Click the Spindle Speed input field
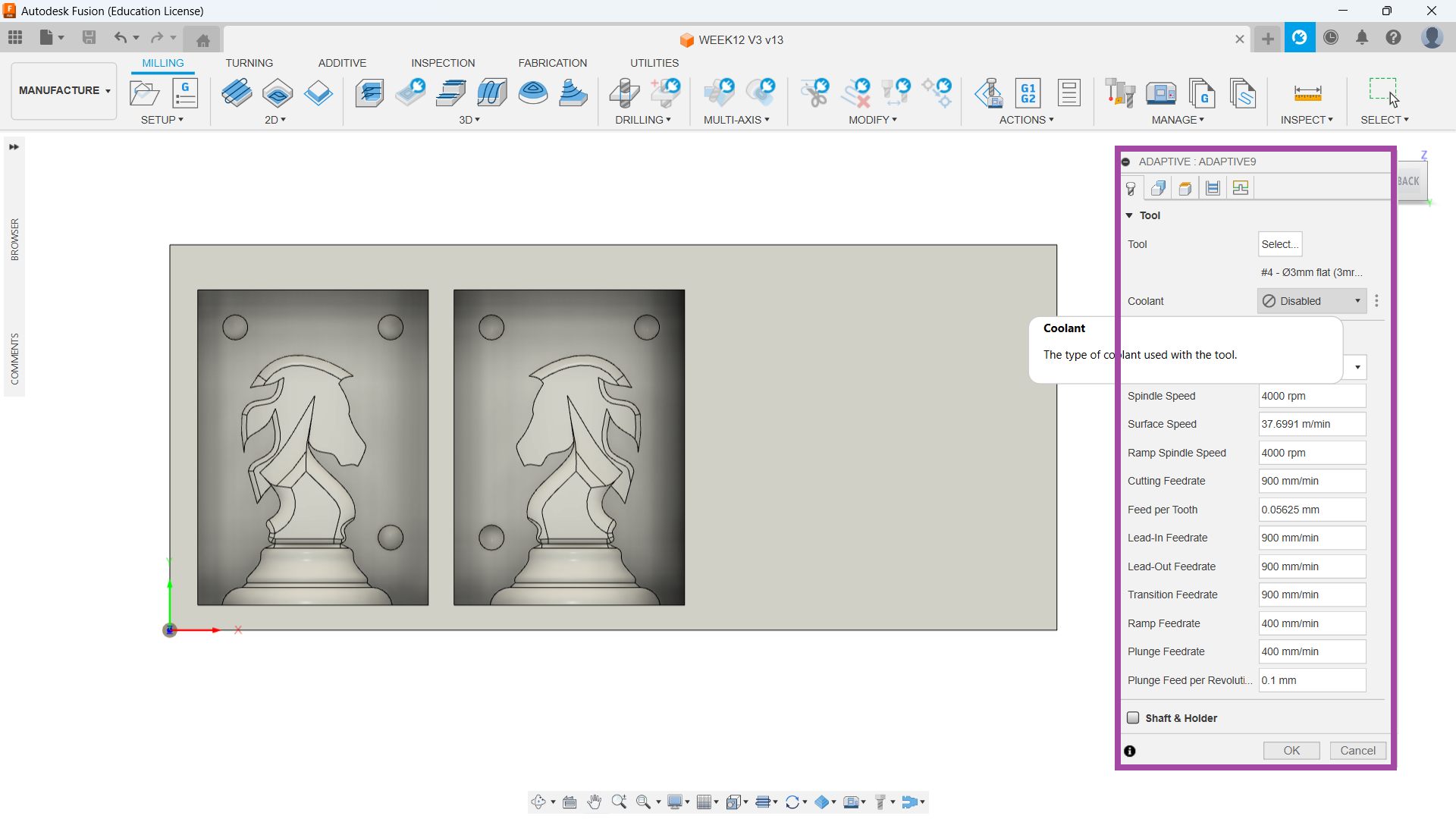1456x819 pixels. pos(1311,396)
